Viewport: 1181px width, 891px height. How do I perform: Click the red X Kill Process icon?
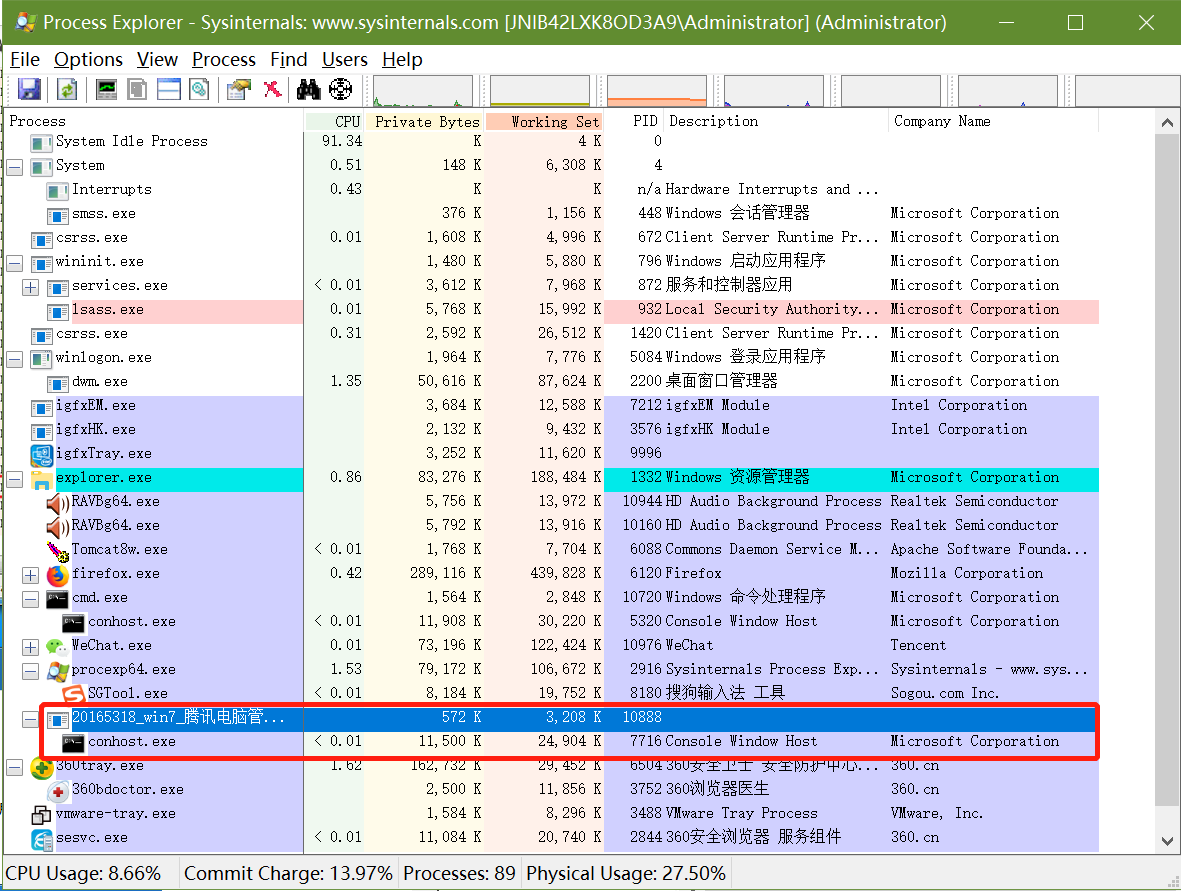[272, 90]
